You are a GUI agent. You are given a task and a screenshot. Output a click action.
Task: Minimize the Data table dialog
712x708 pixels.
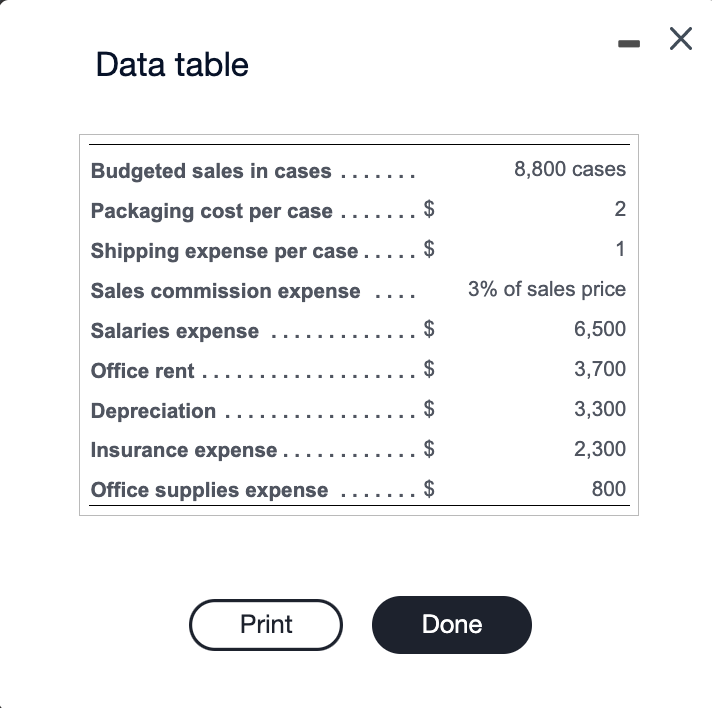(627, 40)
